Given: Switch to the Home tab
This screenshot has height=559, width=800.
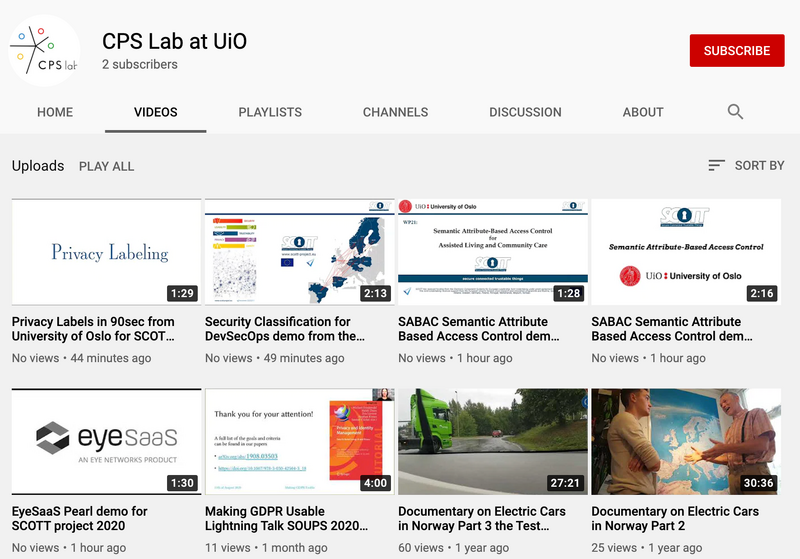Looking at the screenshot, I should (55, 112).
